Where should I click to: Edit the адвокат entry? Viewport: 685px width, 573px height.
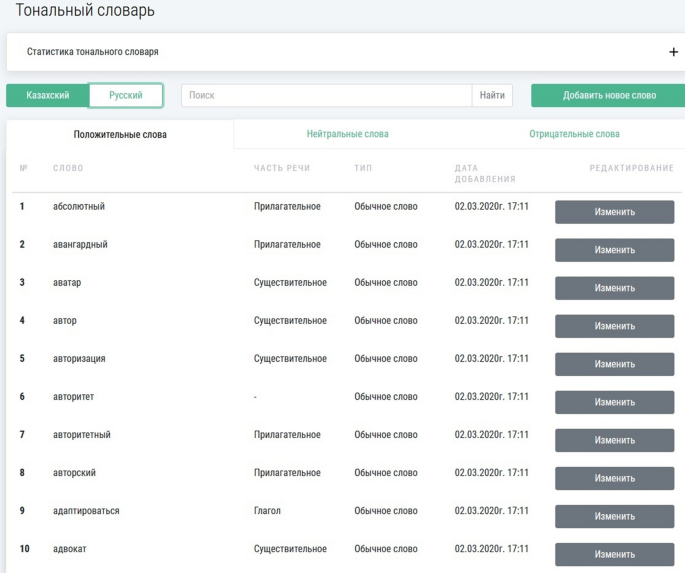614,554
